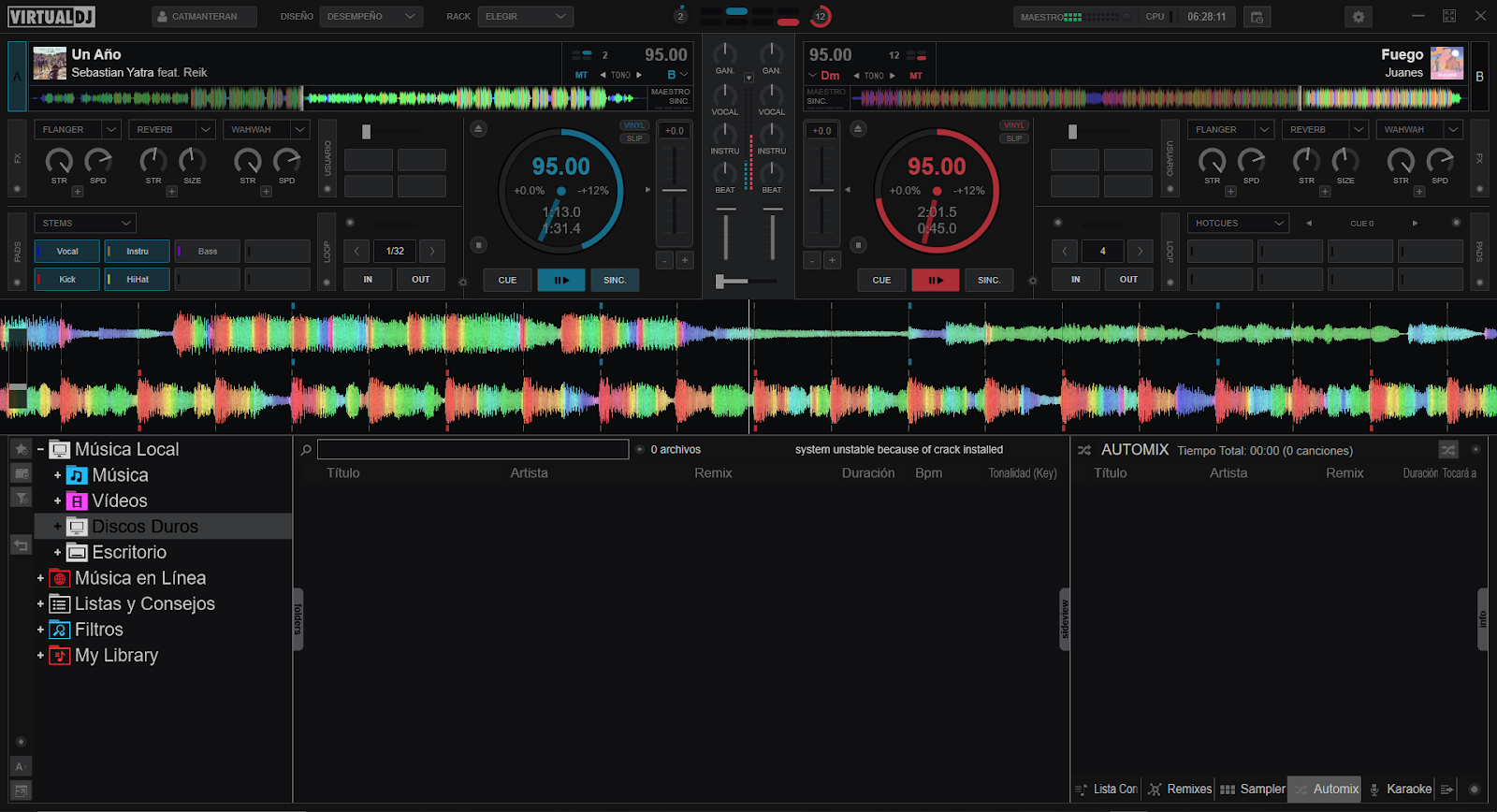This screenshot has height=812, width=1497.
Task: Switch to the Karaoke tab
Action: tap(1400, 790)
